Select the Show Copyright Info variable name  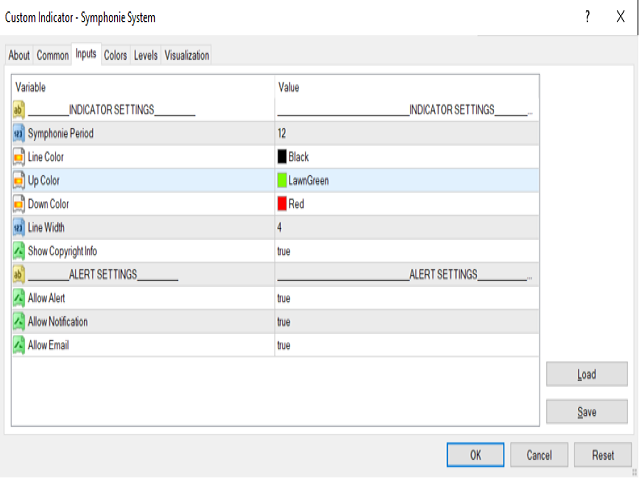[62, 251]
